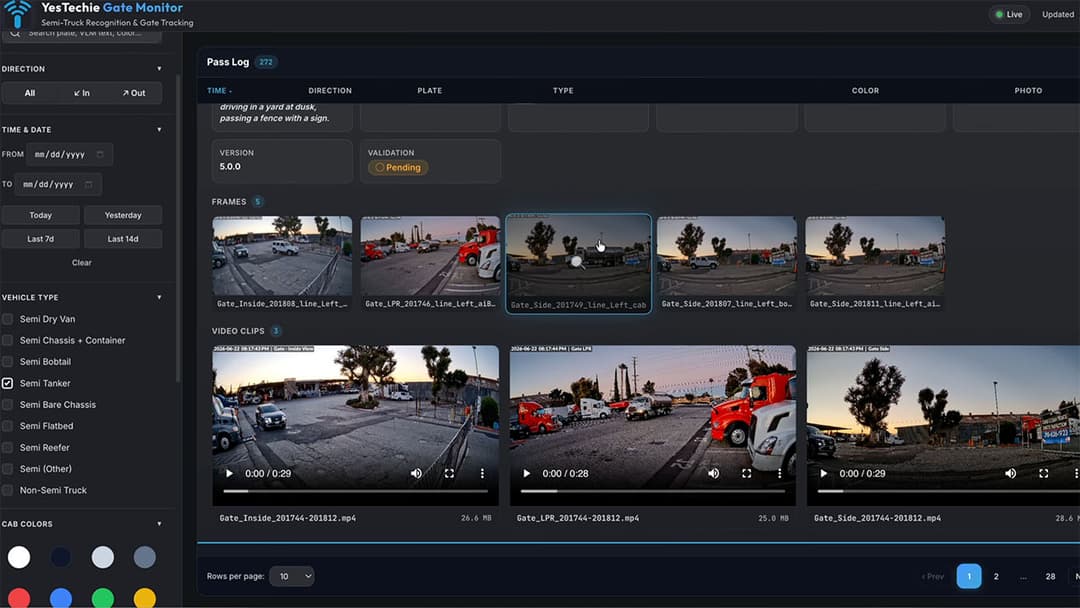This screenshot has width=1080, height=608.
Task: Enter fullscreen on the Gate_Side video clip
Action: pyautogui.click(x=1043, y=474)
